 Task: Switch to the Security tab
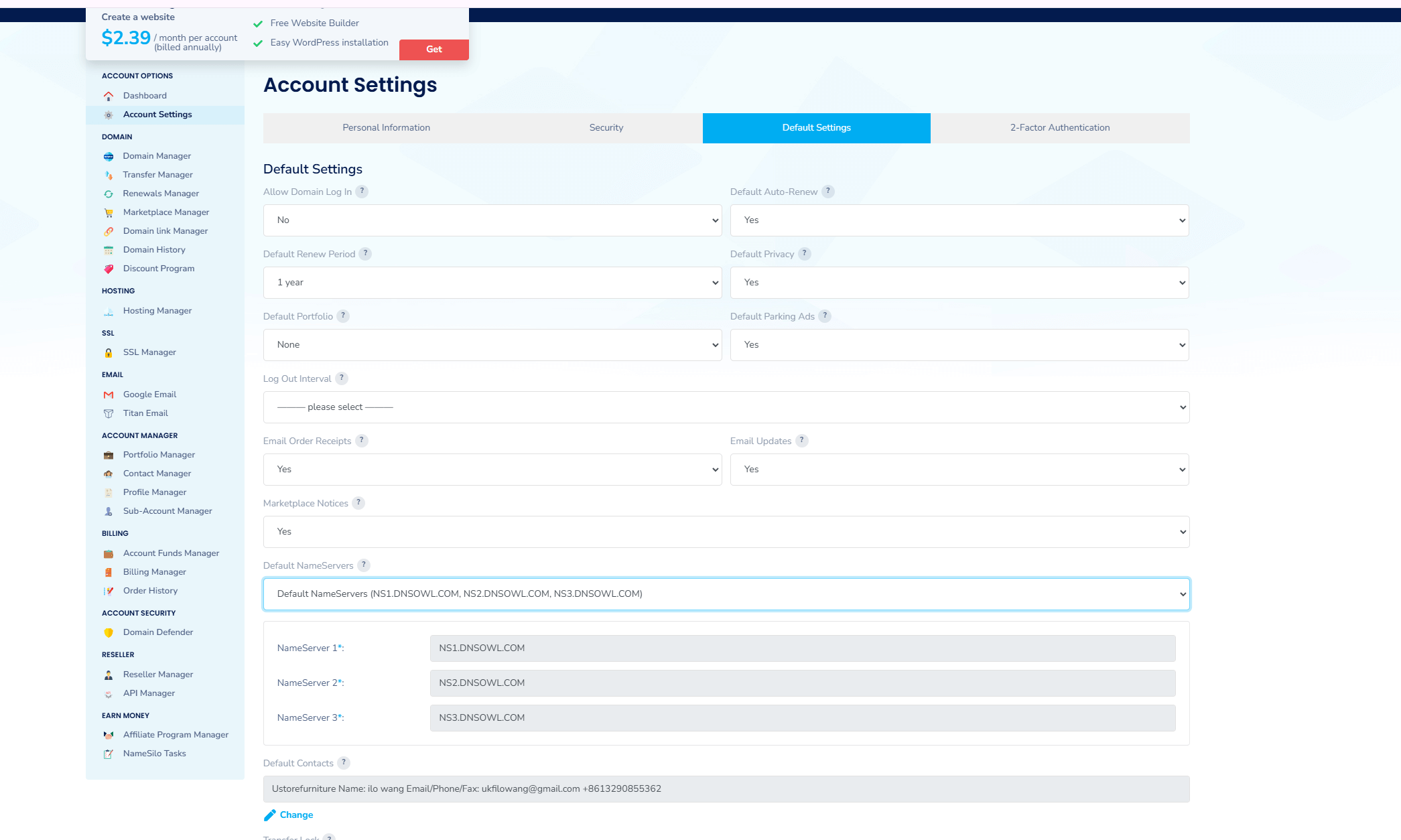pos(606,128)
